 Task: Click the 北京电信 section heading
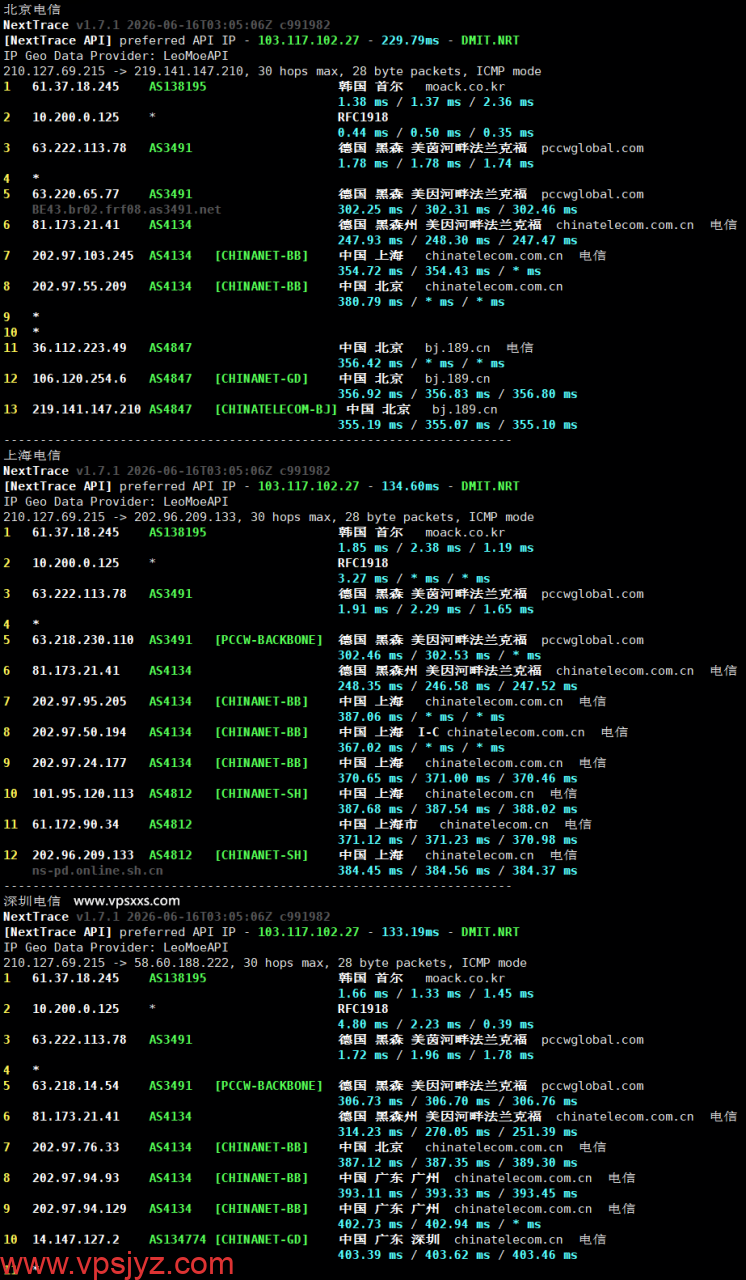32,9
